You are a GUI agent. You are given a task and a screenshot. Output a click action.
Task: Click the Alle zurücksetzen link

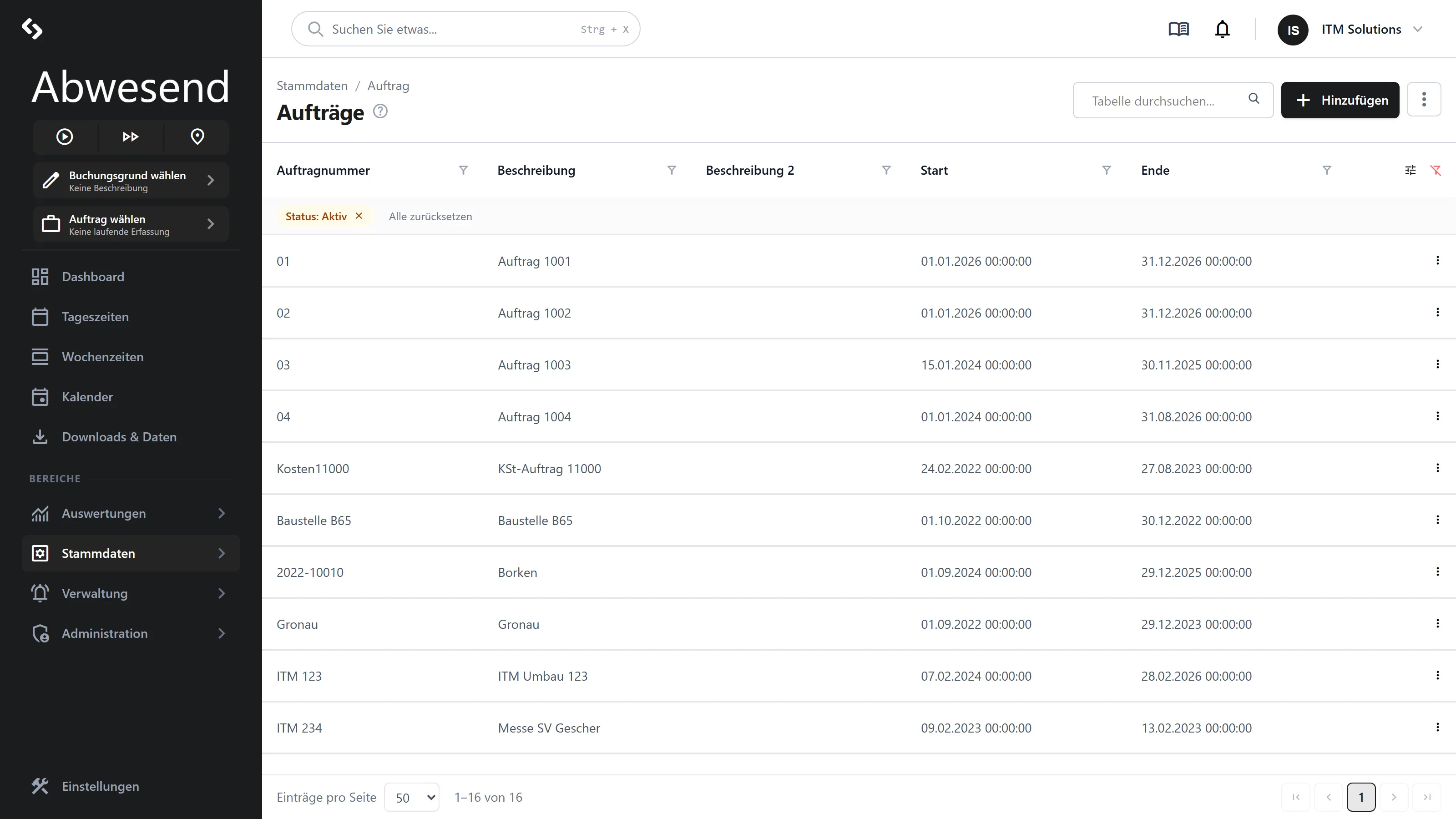(430, 217)
